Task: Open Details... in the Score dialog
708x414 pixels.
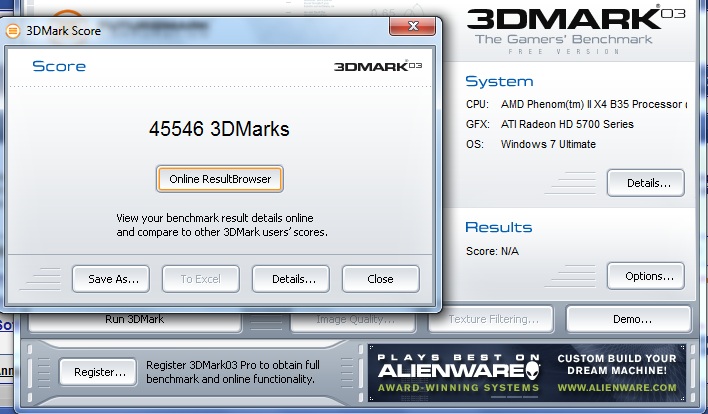Action: tap(293, 279)
